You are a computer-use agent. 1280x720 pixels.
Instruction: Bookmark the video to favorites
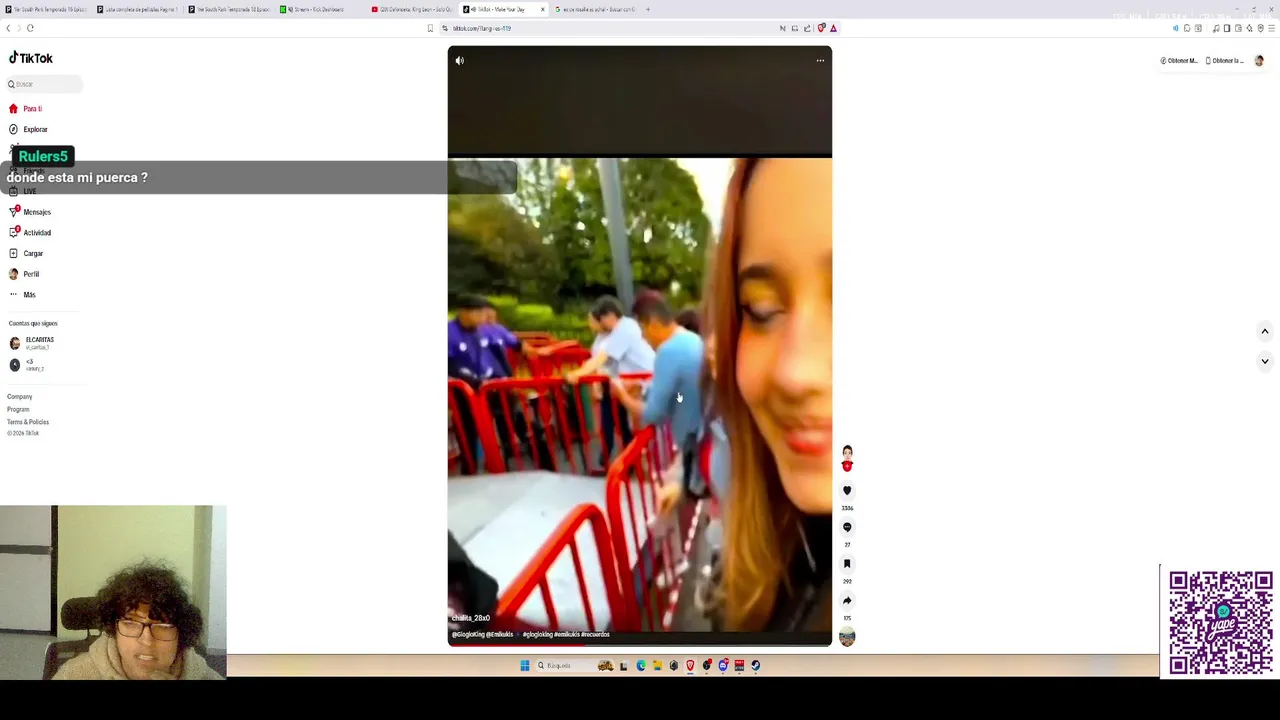(847, 564)
